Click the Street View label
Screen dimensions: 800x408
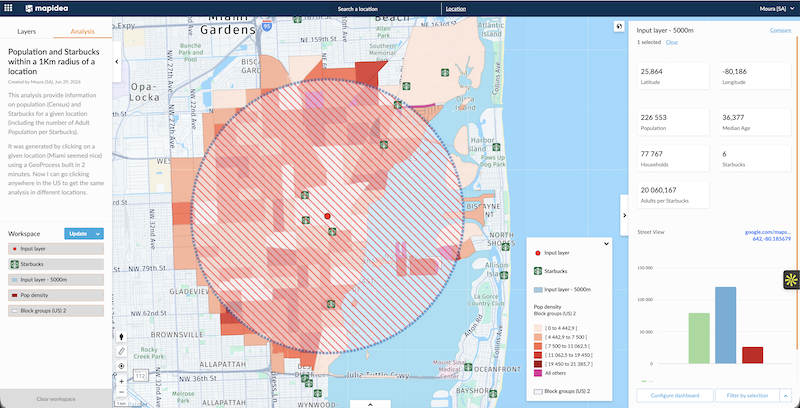click(651, 232)
